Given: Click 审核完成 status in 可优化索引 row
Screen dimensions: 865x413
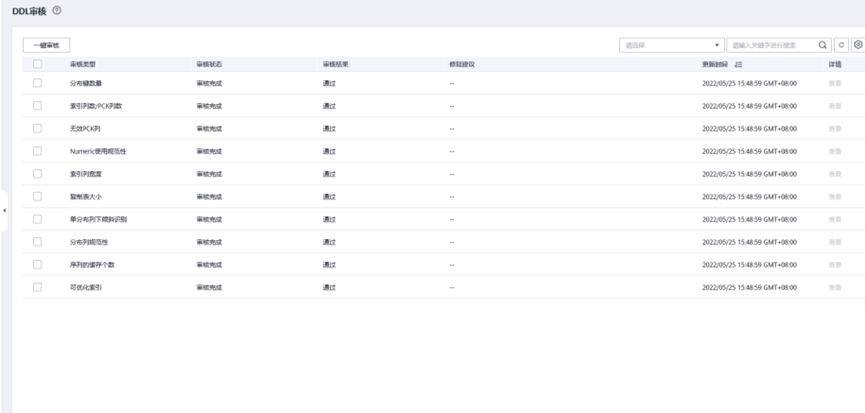Looking at the screenshot, I should [x=209, y=287].
